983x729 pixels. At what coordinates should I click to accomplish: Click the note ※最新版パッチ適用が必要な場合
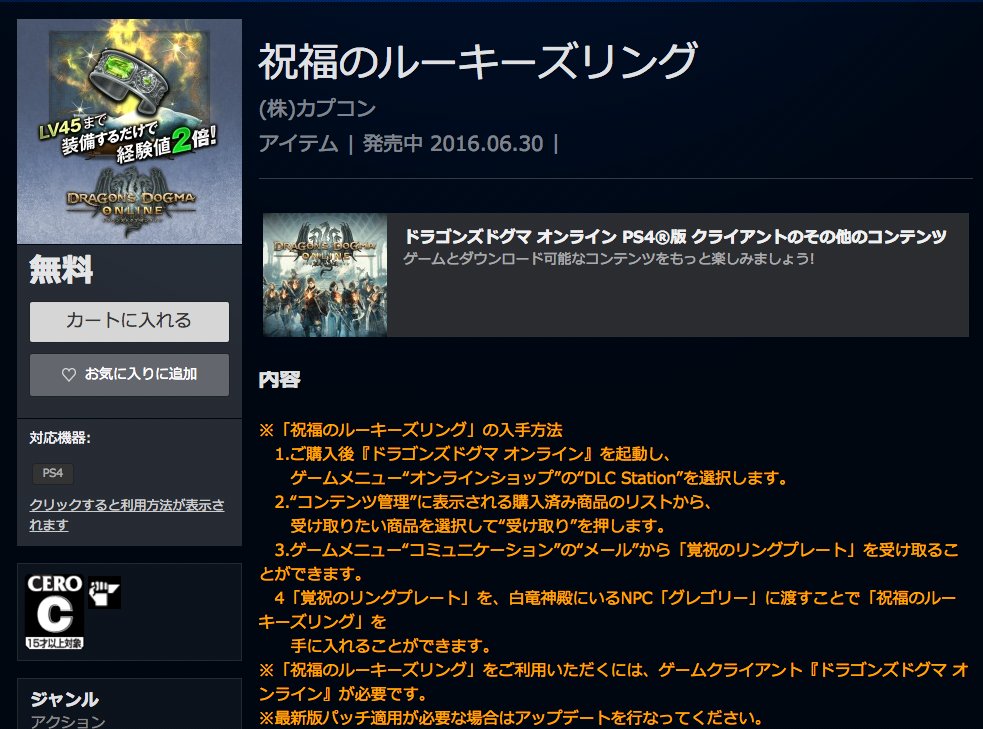tap(510, 718)
